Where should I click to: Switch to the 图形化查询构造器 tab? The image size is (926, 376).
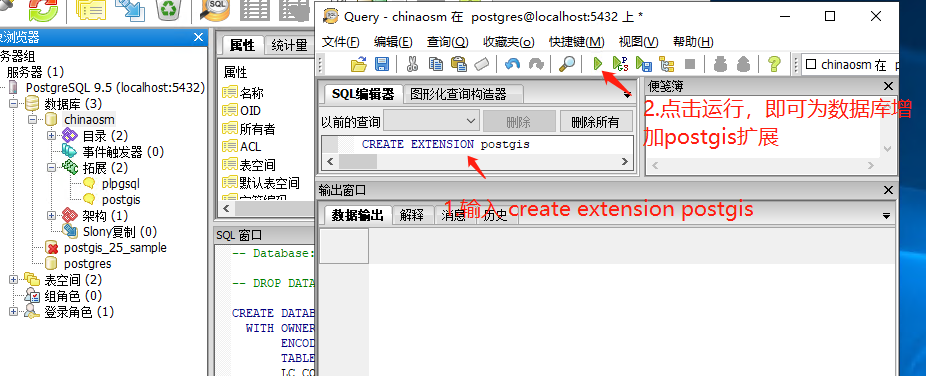pyautogui.click(x=458, y=94)
